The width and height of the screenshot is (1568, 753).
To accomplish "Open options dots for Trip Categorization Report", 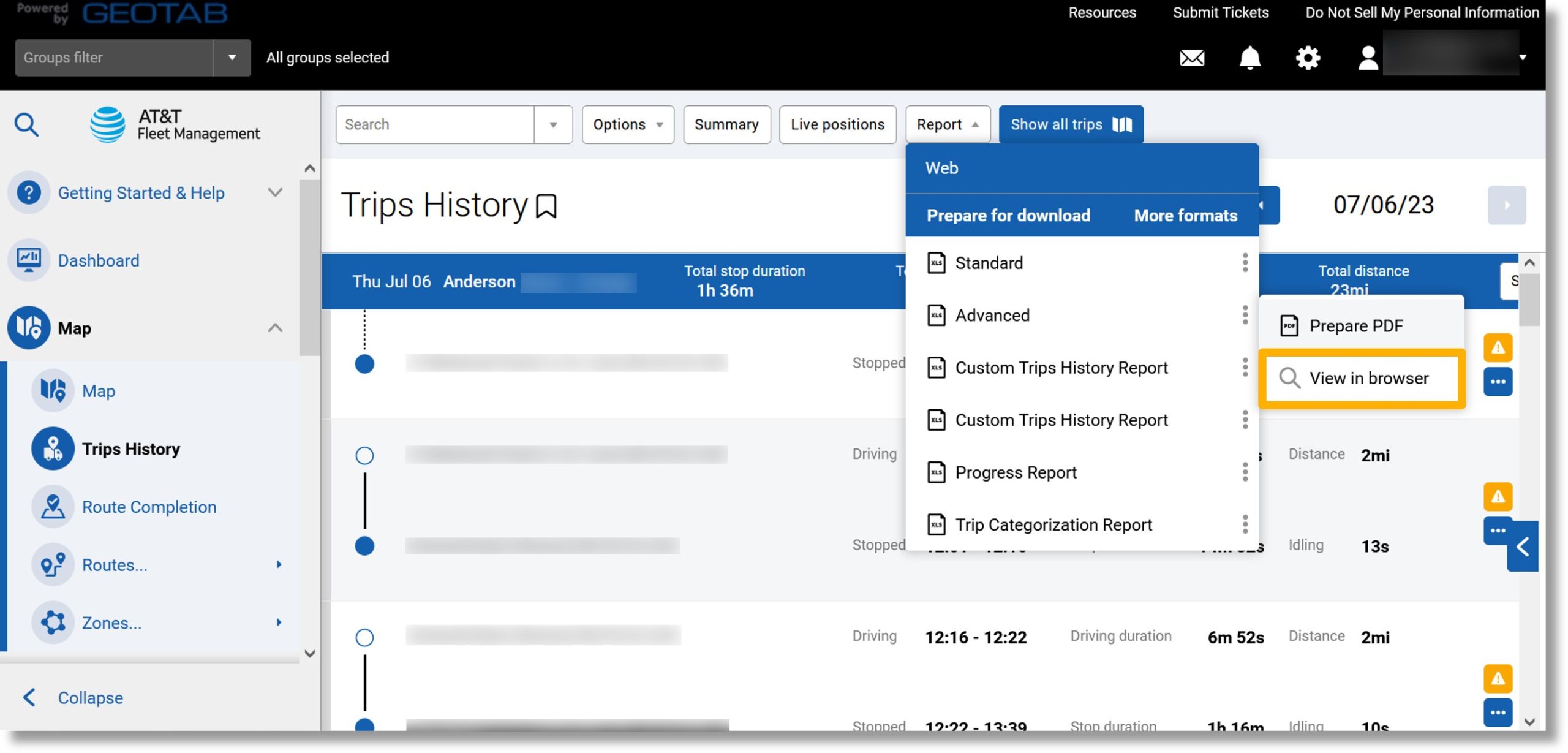I will (1245, 524).
